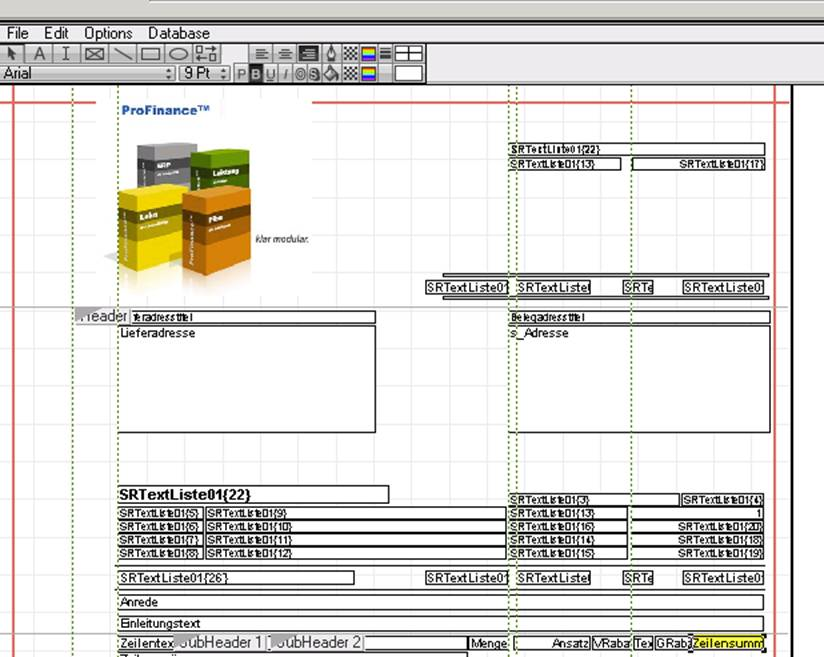Click the pen nib line style icon
824x657 pixels.
331,54
